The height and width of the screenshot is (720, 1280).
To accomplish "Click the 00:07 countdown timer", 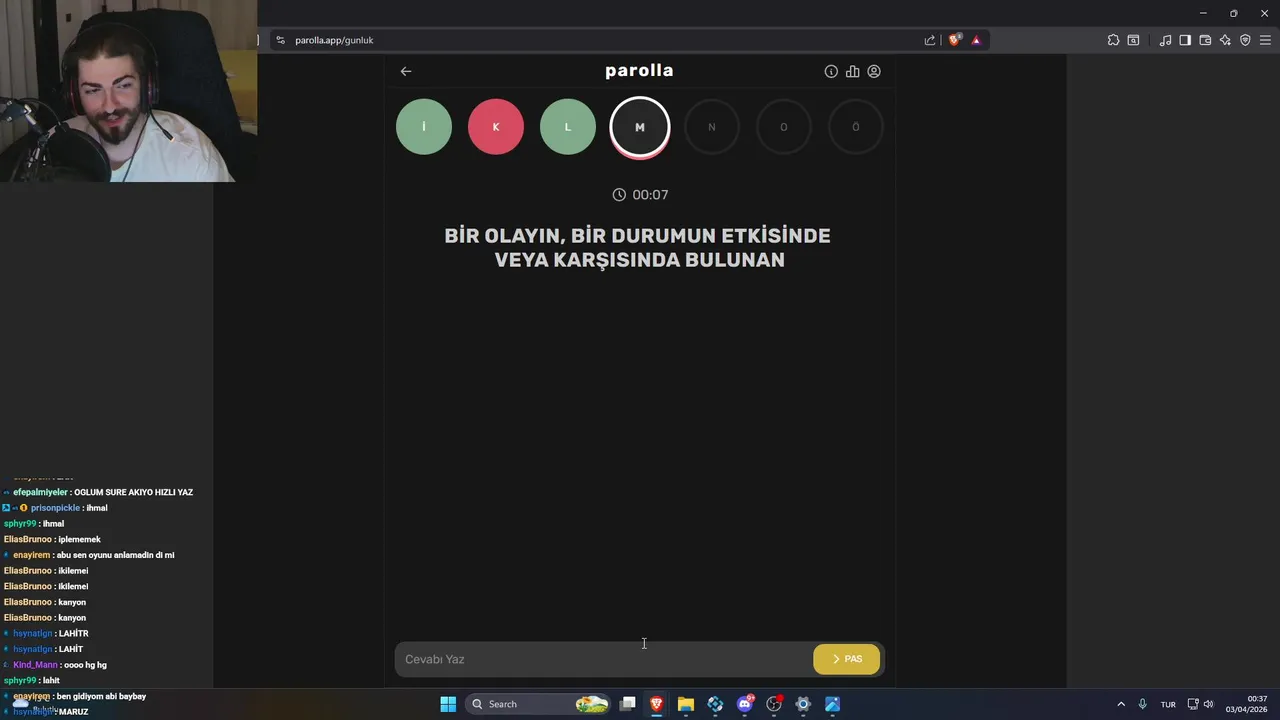I will (x=640, y=195).
